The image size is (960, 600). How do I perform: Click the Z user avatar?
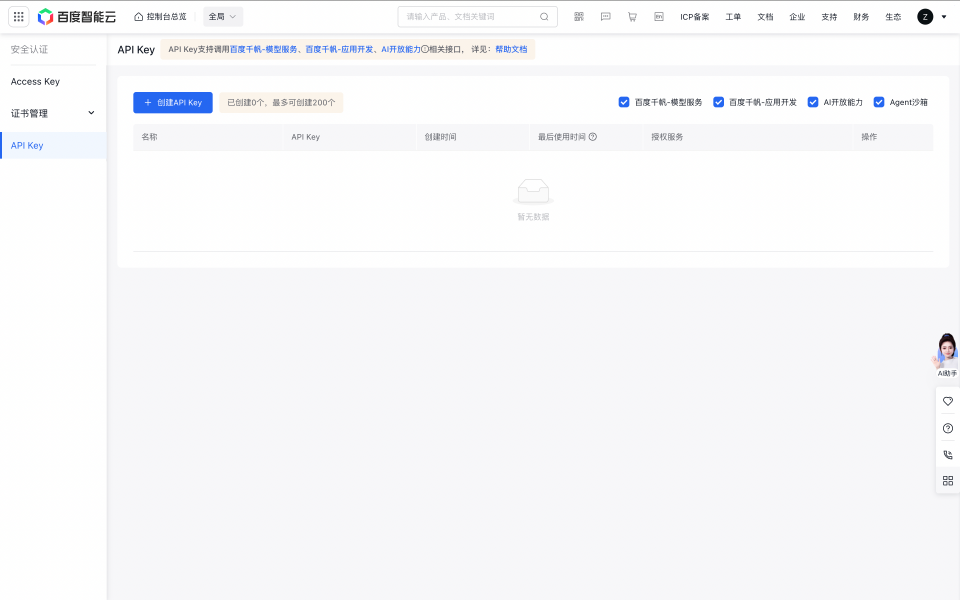(924, 17)
